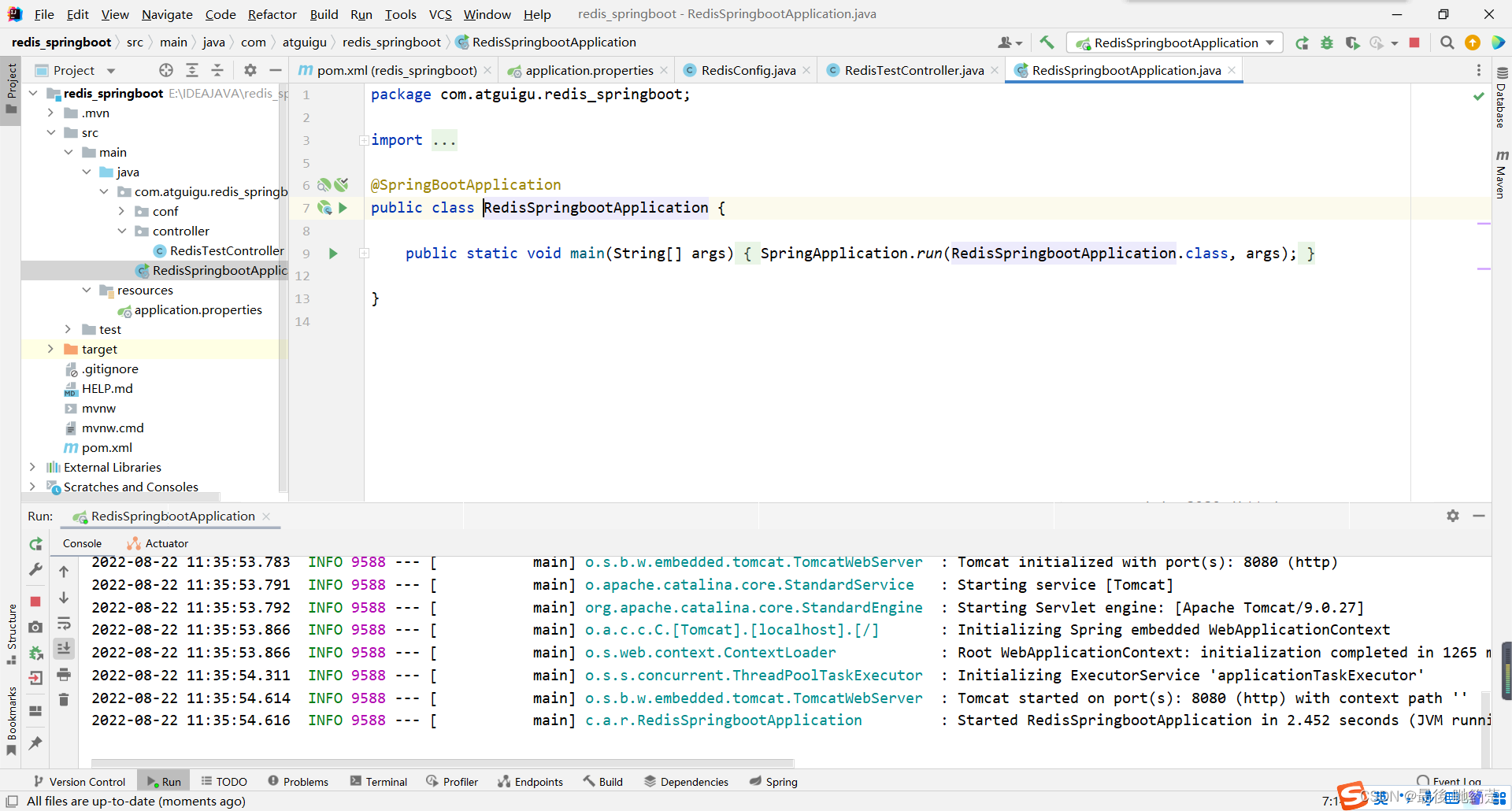Viewport: 1512px width, 811px height.
Task: Clear the console with trash icon
Action: (x=64, y=699)
